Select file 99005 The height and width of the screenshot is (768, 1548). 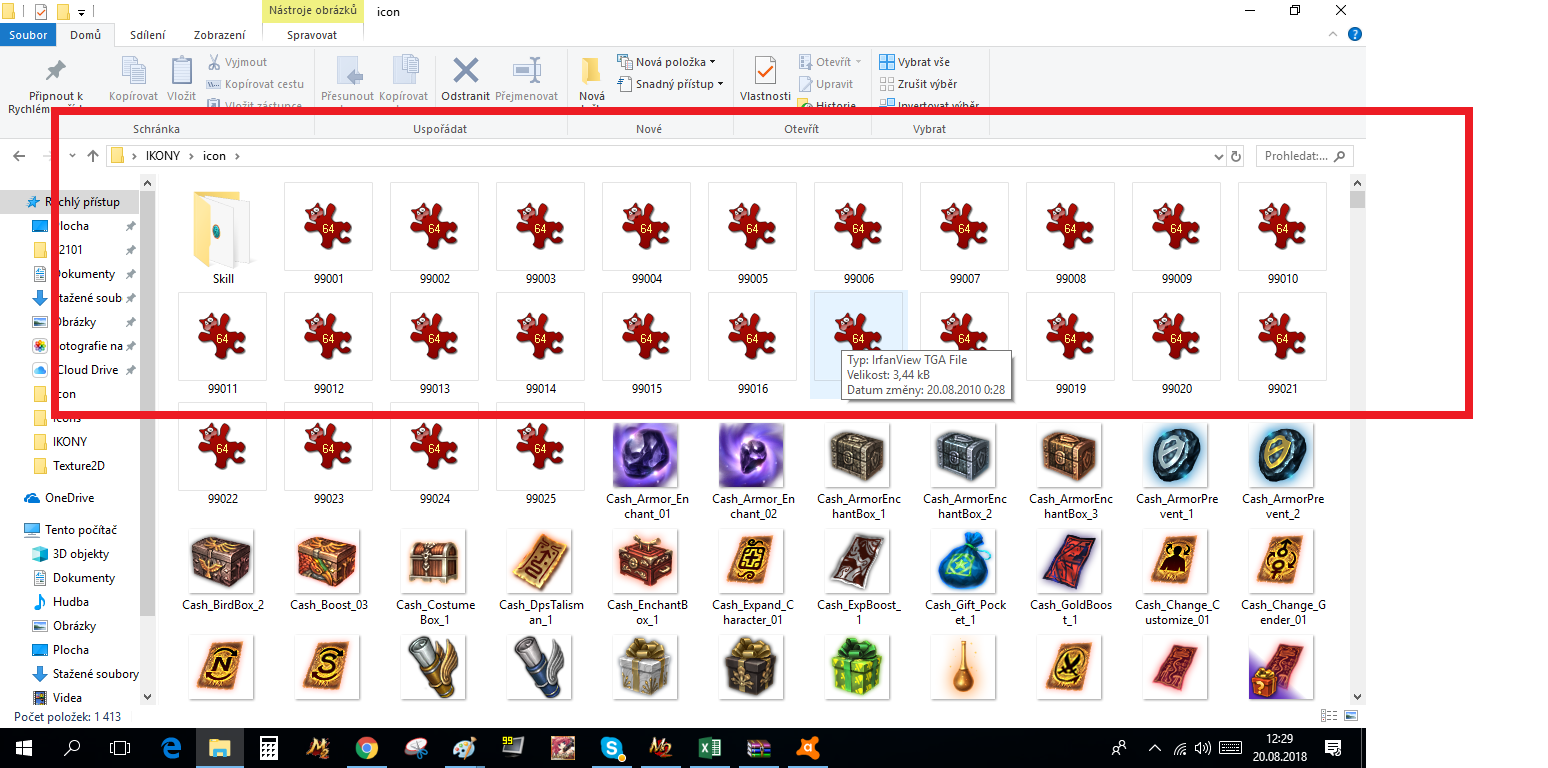click(x=752, y=235)
